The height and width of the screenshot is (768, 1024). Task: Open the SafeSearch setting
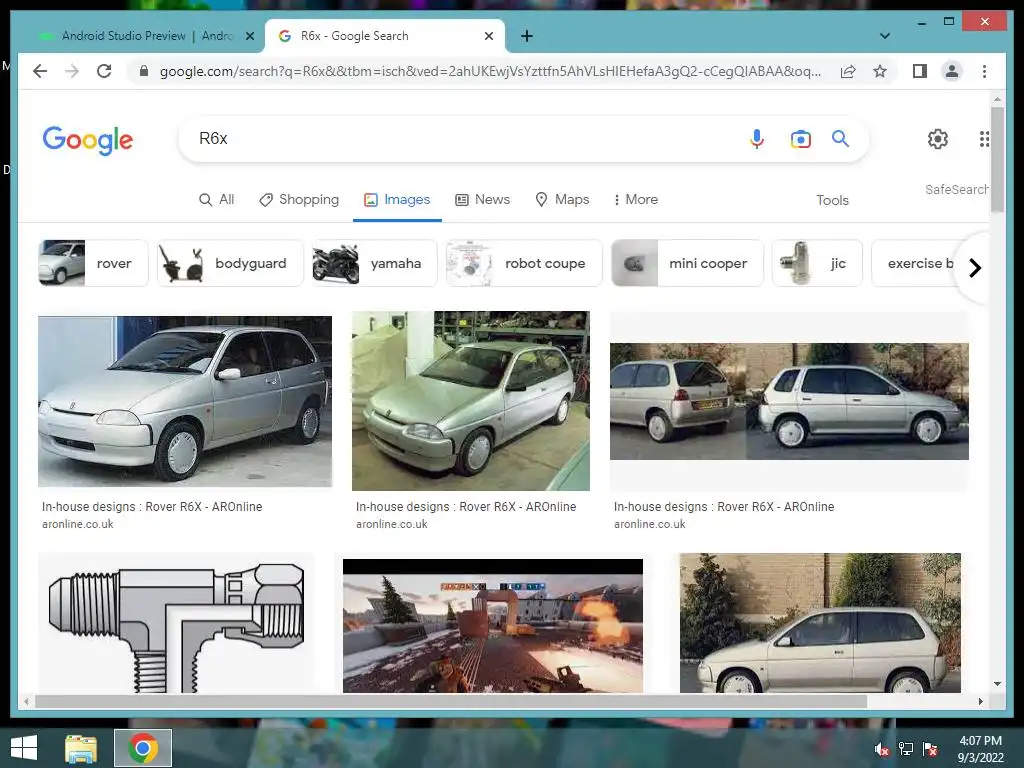point(956,189)
